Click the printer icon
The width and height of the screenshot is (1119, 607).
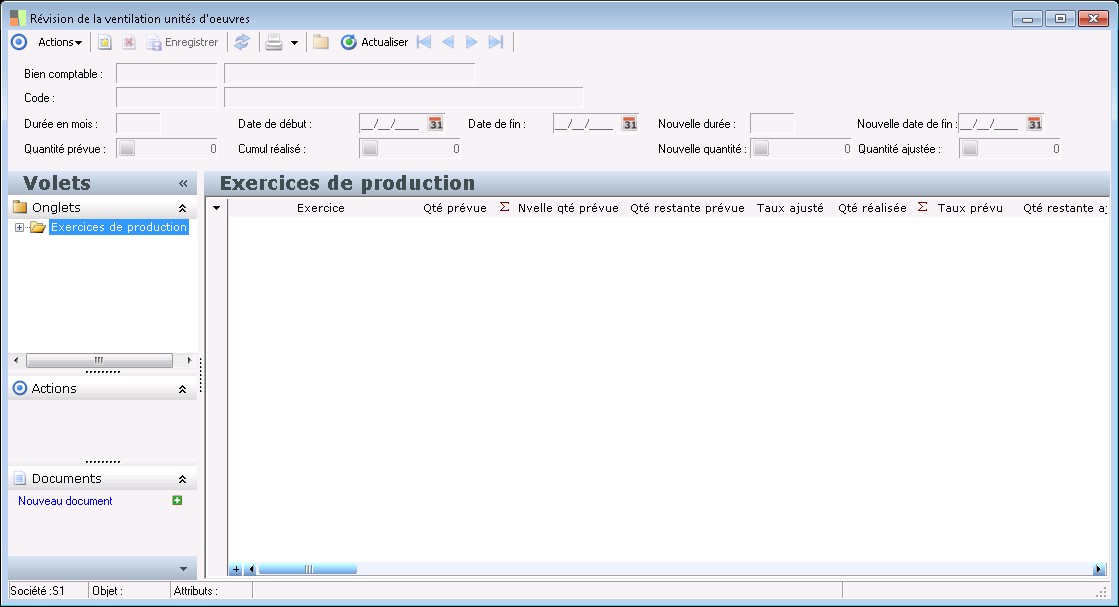click(274, 42)
